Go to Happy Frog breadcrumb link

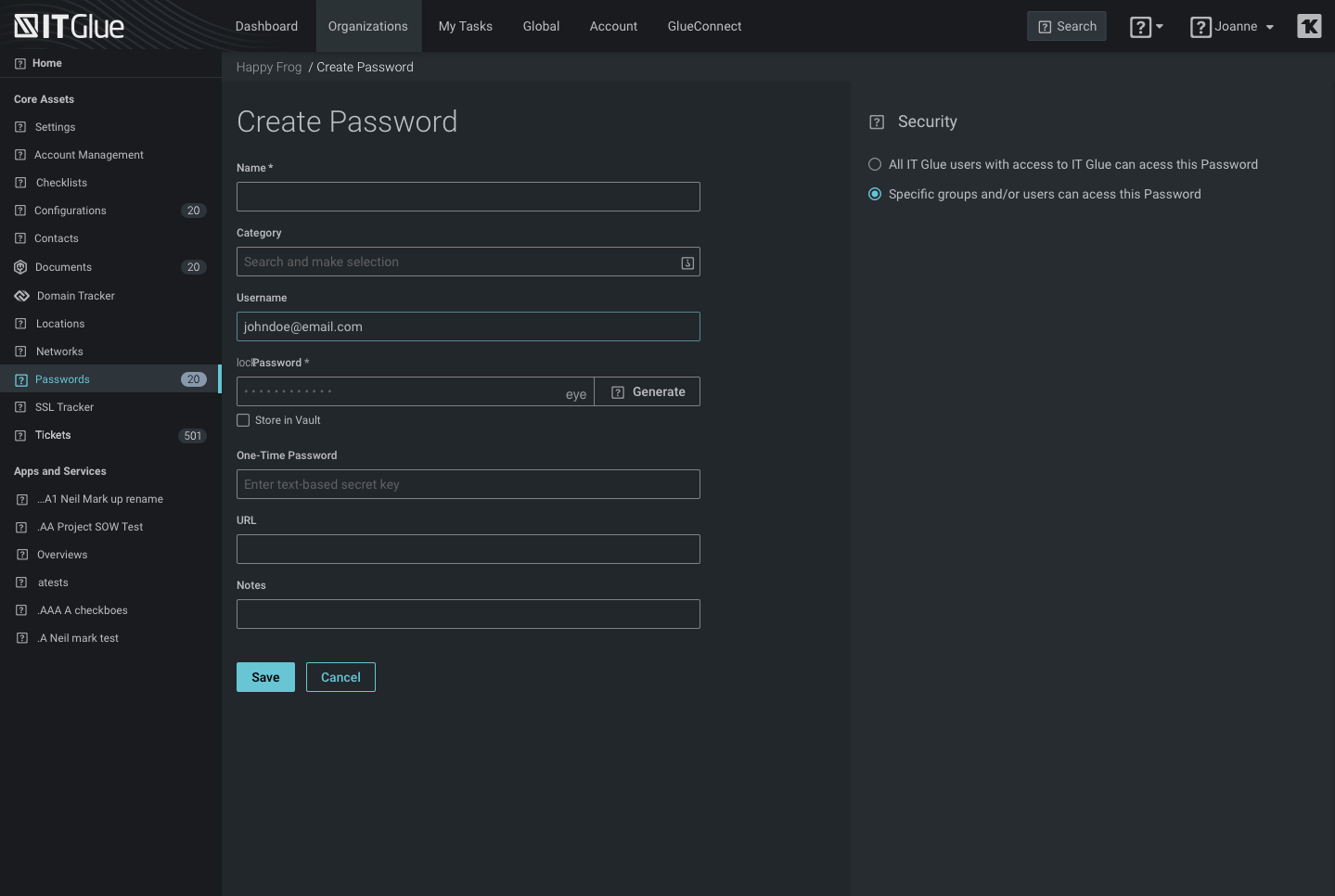(269, 67)
